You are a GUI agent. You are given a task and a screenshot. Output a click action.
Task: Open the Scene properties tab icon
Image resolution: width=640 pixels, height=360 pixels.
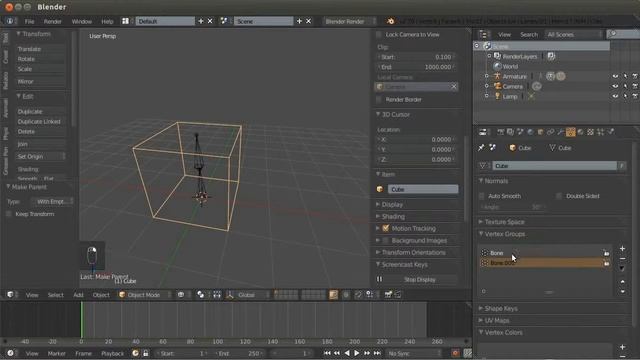tap(520, 132)
